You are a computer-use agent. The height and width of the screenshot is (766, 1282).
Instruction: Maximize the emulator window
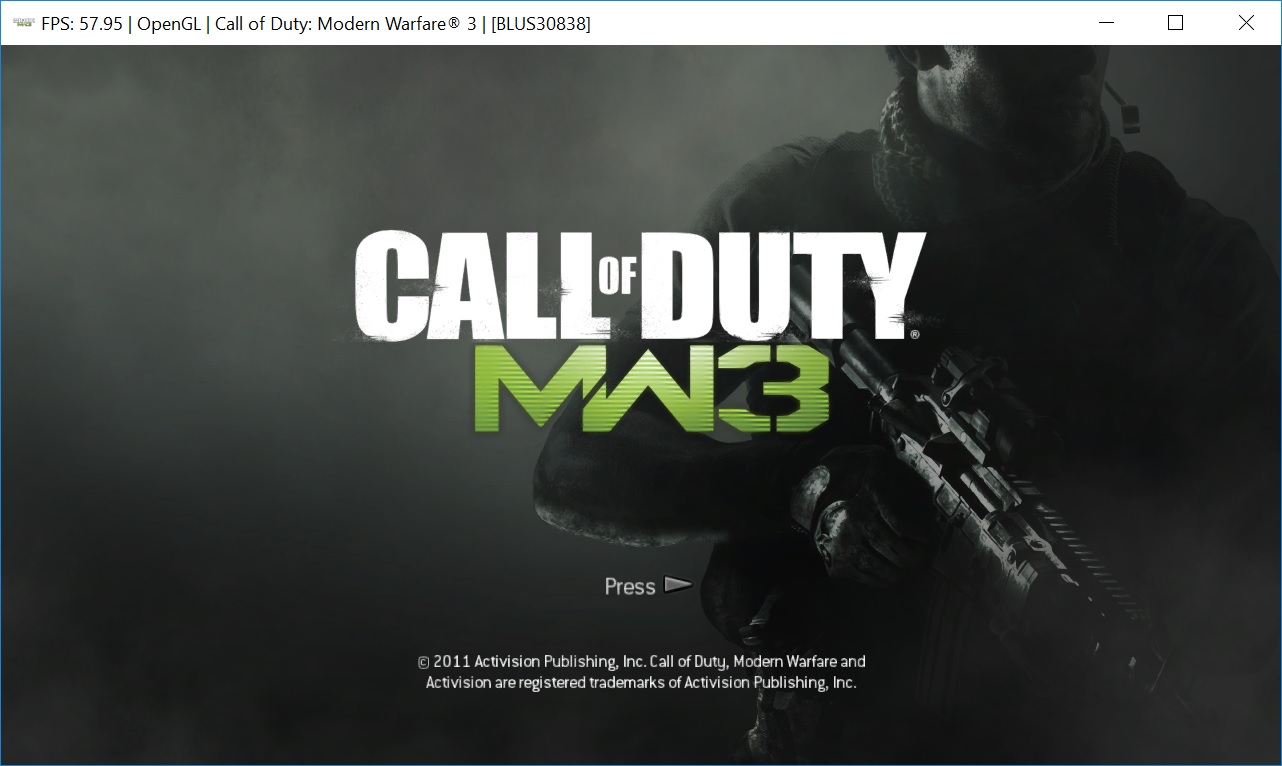click(1176, 23)
